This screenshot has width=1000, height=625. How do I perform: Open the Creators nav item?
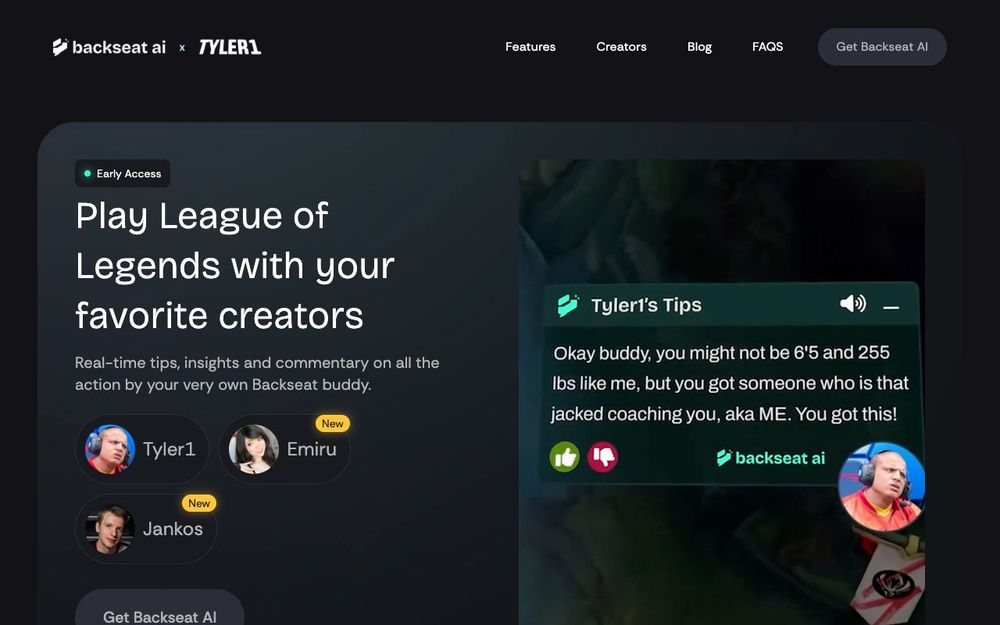tap(621, 47)
